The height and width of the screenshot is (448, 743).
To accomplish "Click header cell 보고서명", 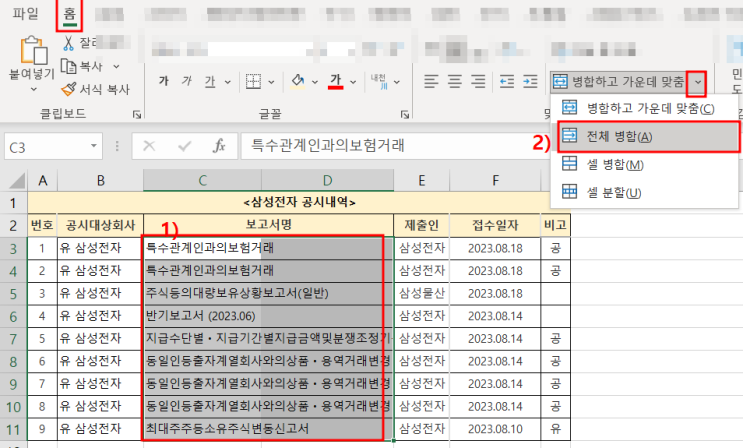I will click(x=269, y=225).
